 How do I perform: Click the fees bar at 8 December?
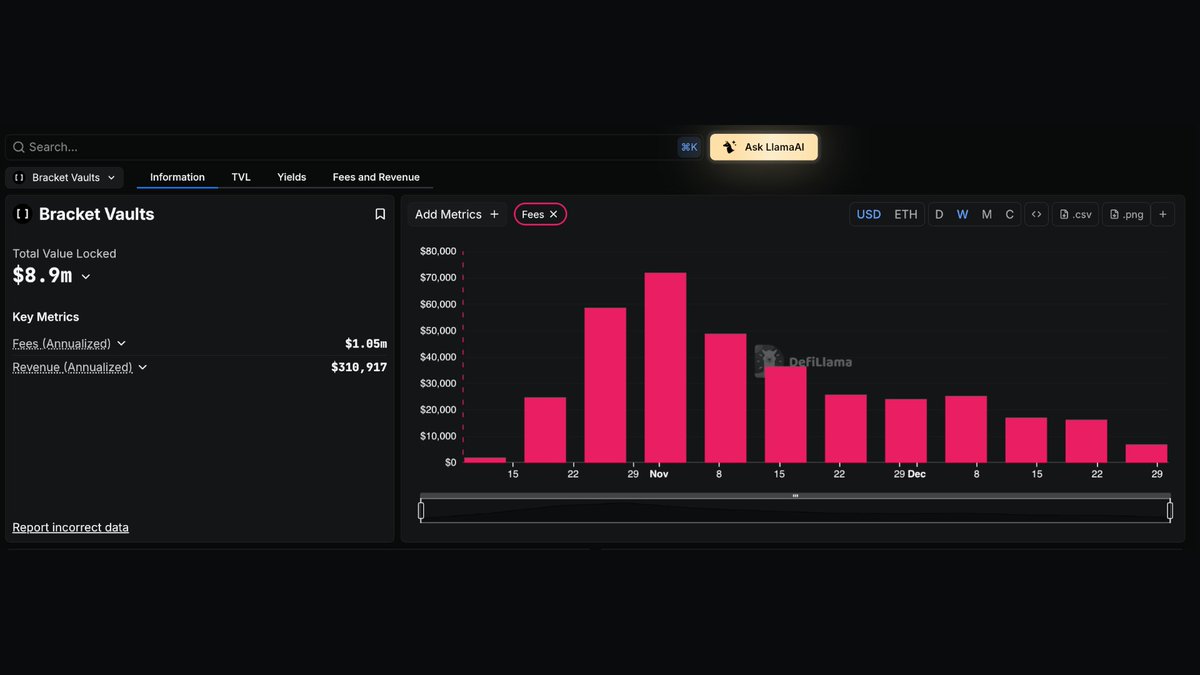click(966, 429)
